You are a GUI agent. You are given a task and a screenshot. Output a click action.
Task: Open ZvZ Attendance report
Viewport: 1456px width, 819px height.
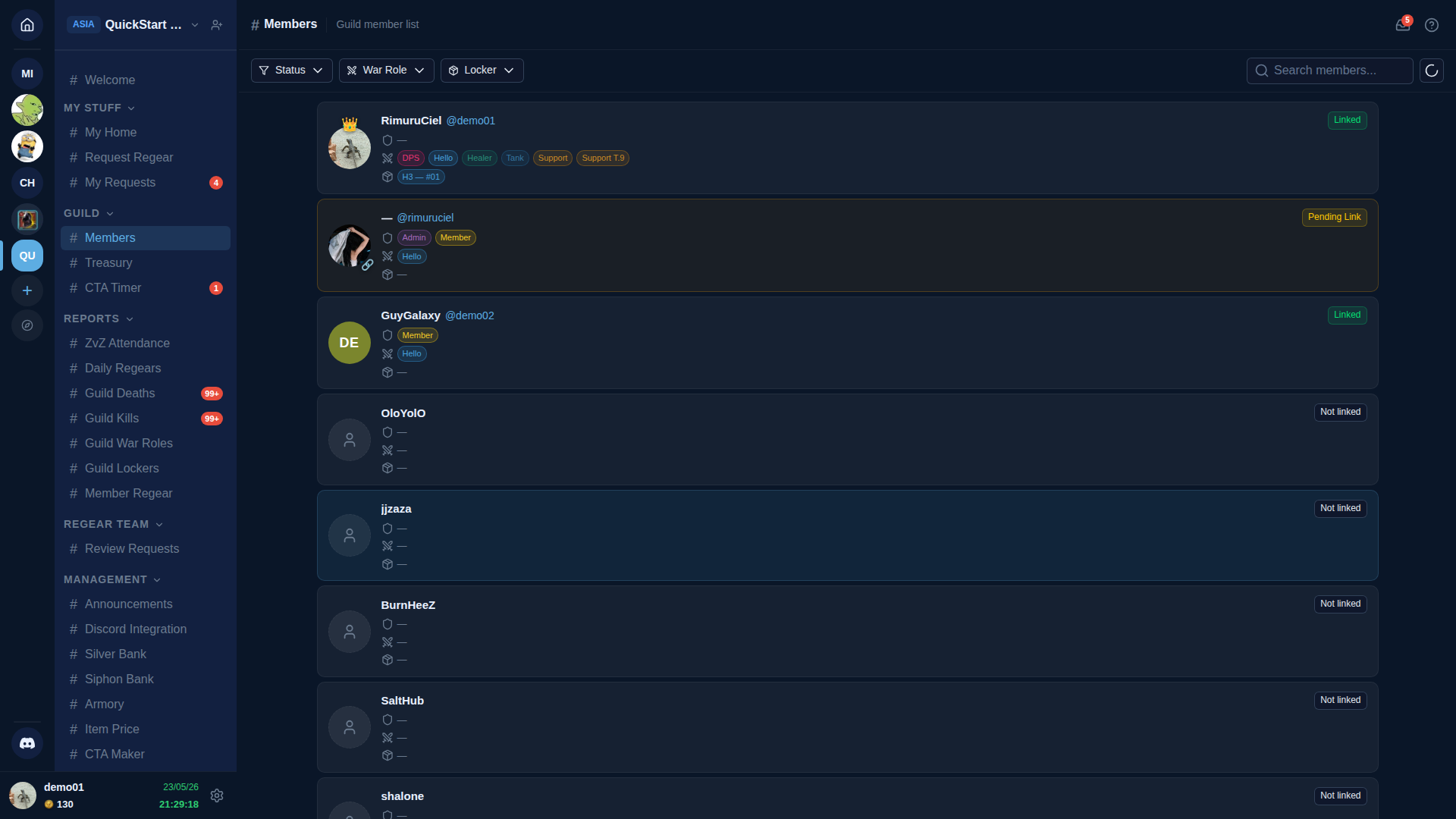[146, 344]
